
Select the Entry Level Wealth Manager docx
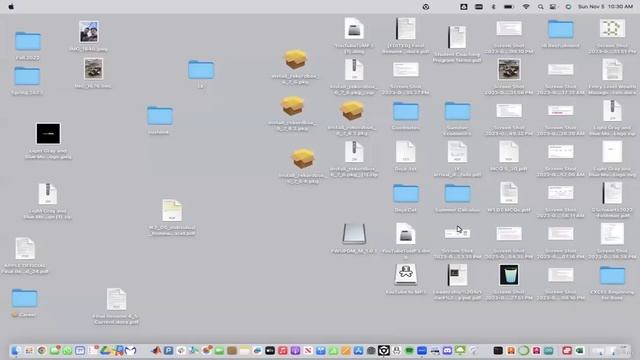pos(612,70)
